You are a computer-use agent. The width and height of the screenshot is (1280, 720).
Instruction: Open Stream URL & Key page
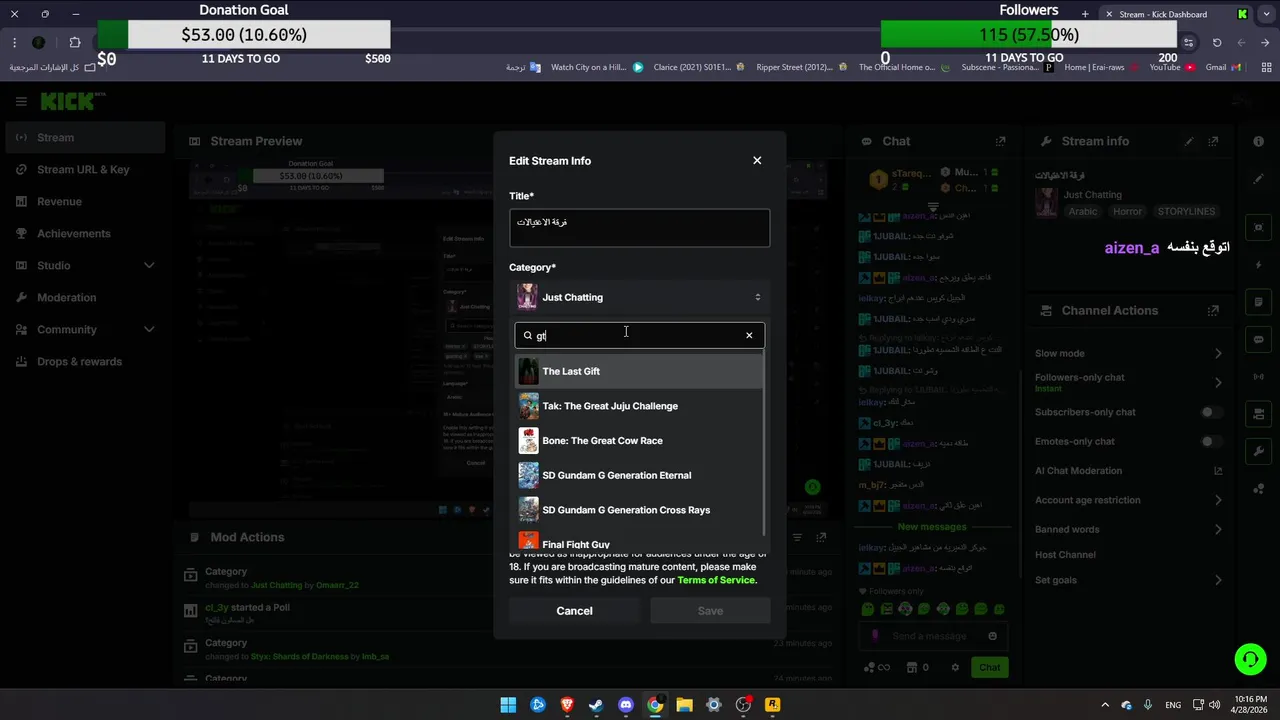(85, 169)
